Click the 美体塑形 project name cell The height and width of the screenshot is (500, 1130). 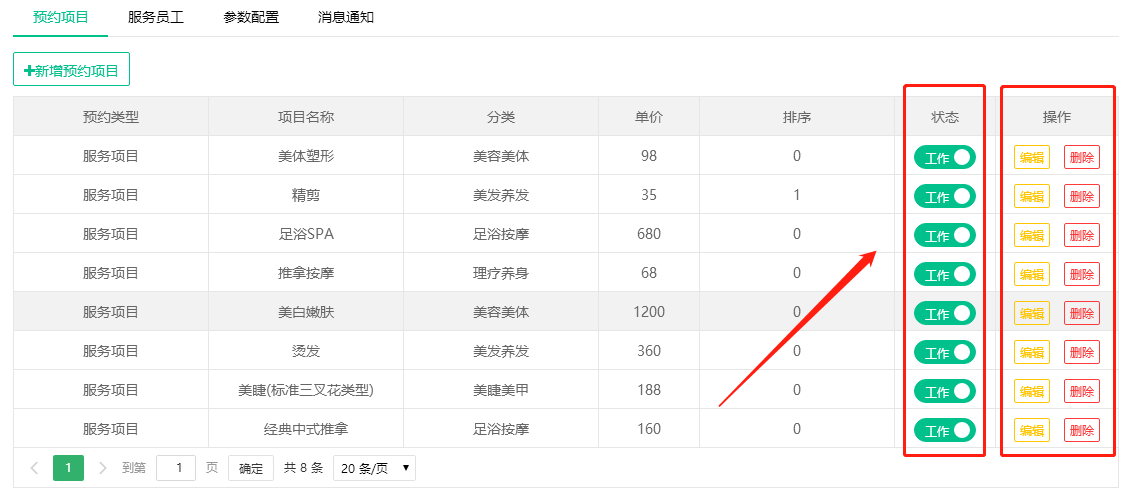[306, 156]
